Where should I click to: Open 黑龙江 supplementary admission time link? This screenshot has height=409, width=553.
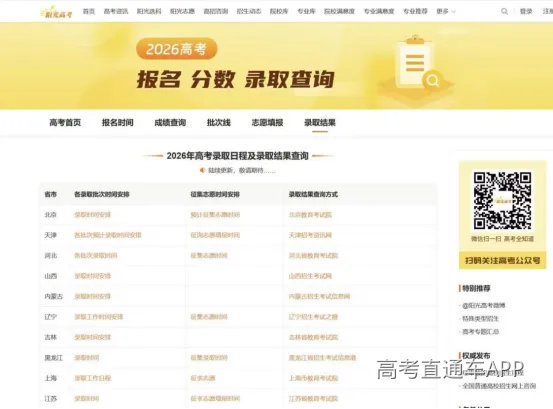[x=209, y=358]
